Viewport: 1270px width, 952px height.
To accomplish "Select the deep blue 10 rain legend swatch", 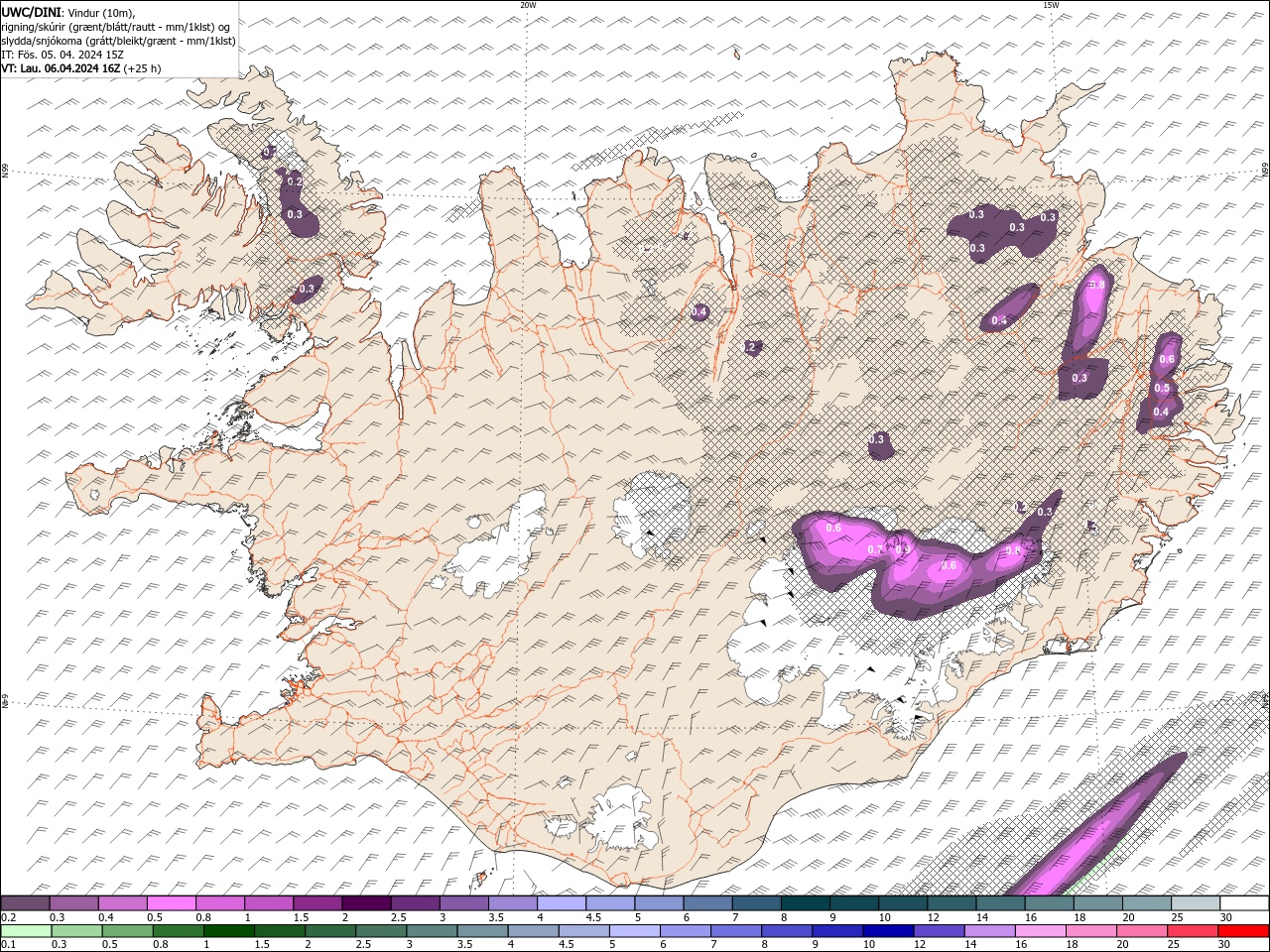I will [886, 931].
